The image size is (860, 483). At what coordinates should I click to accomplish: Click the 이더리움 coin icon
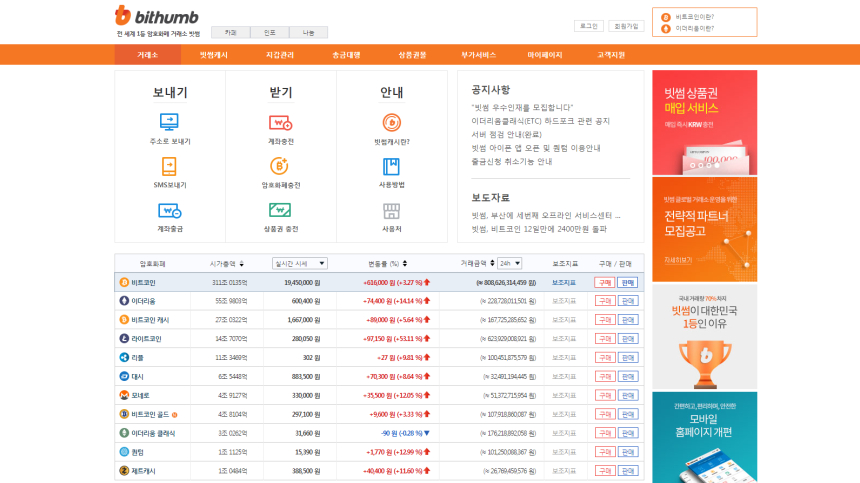124,301
